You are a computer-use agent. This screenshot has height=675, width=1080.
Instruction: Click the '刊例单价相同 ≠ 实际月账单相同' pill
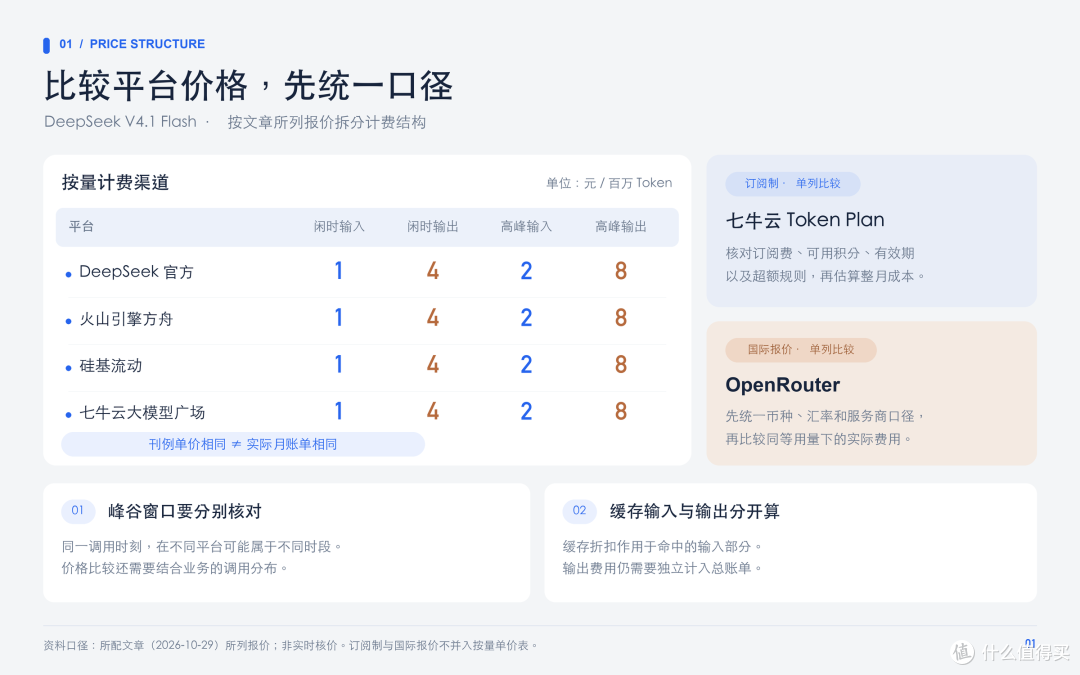[x=243, y=444]
